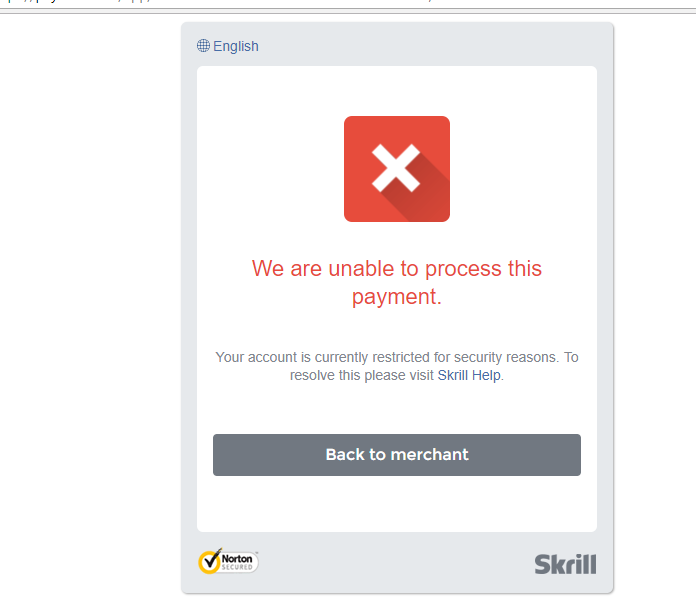Screen dimensions: 696x610
Task: Click the gray header area right of English
Action: click(426, 44)
